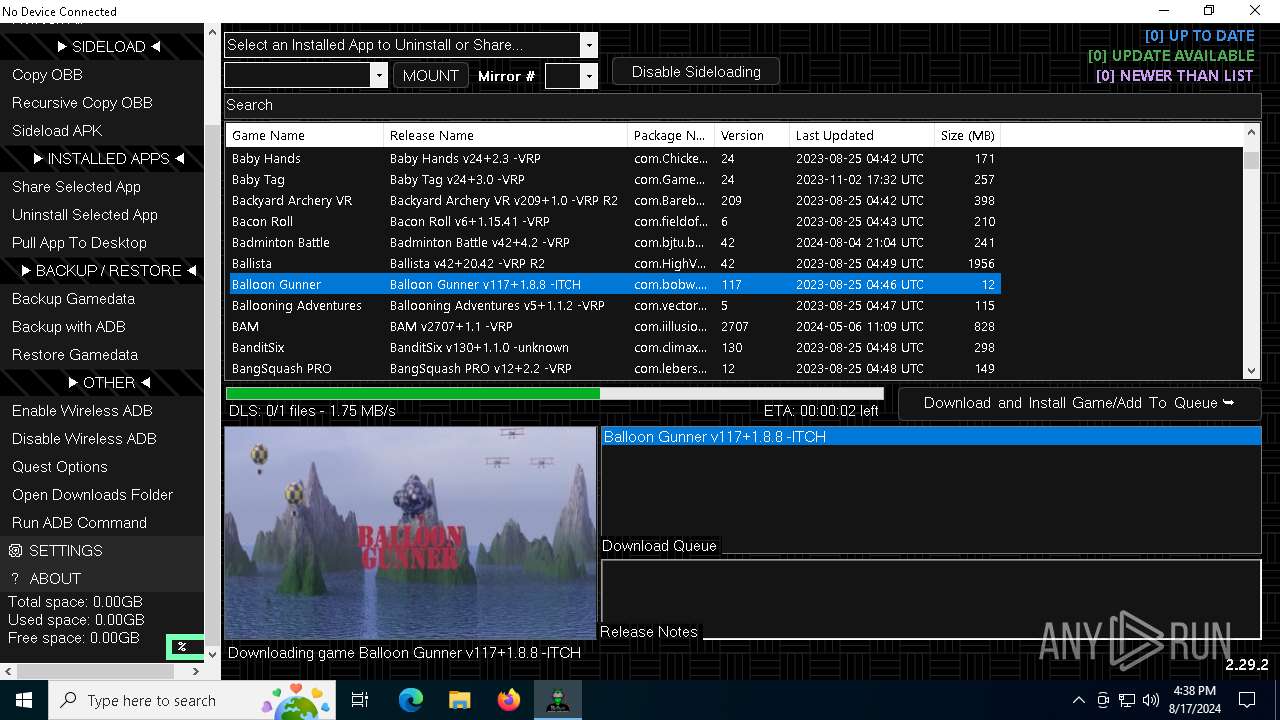Click the Search input field
Viewport: 1280px width, 720px height.
click(742, 105)
